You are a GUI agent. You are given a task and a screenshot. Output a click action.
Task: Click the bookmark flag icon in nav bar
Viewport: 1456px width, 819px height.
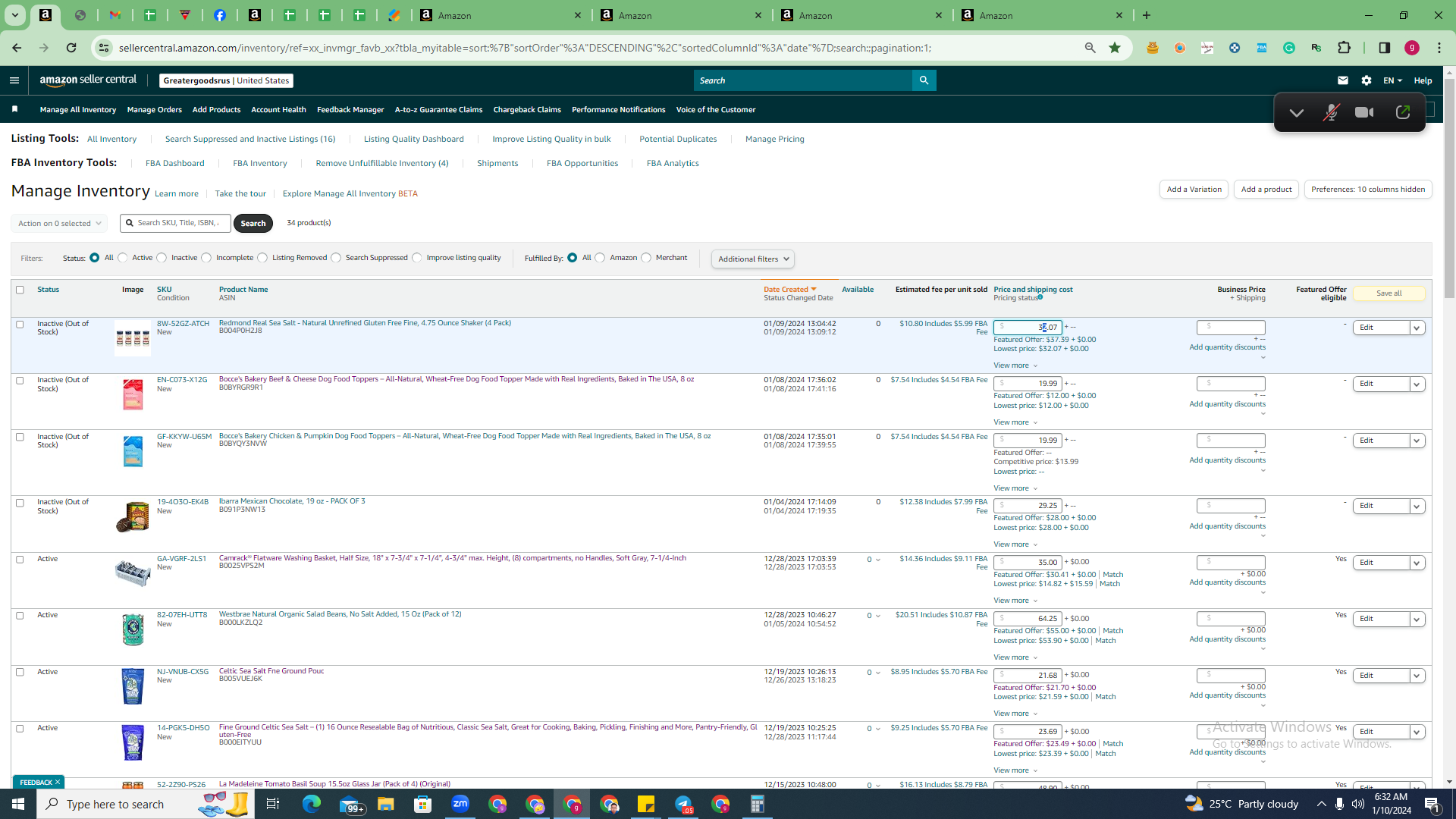tap(15, 109)
